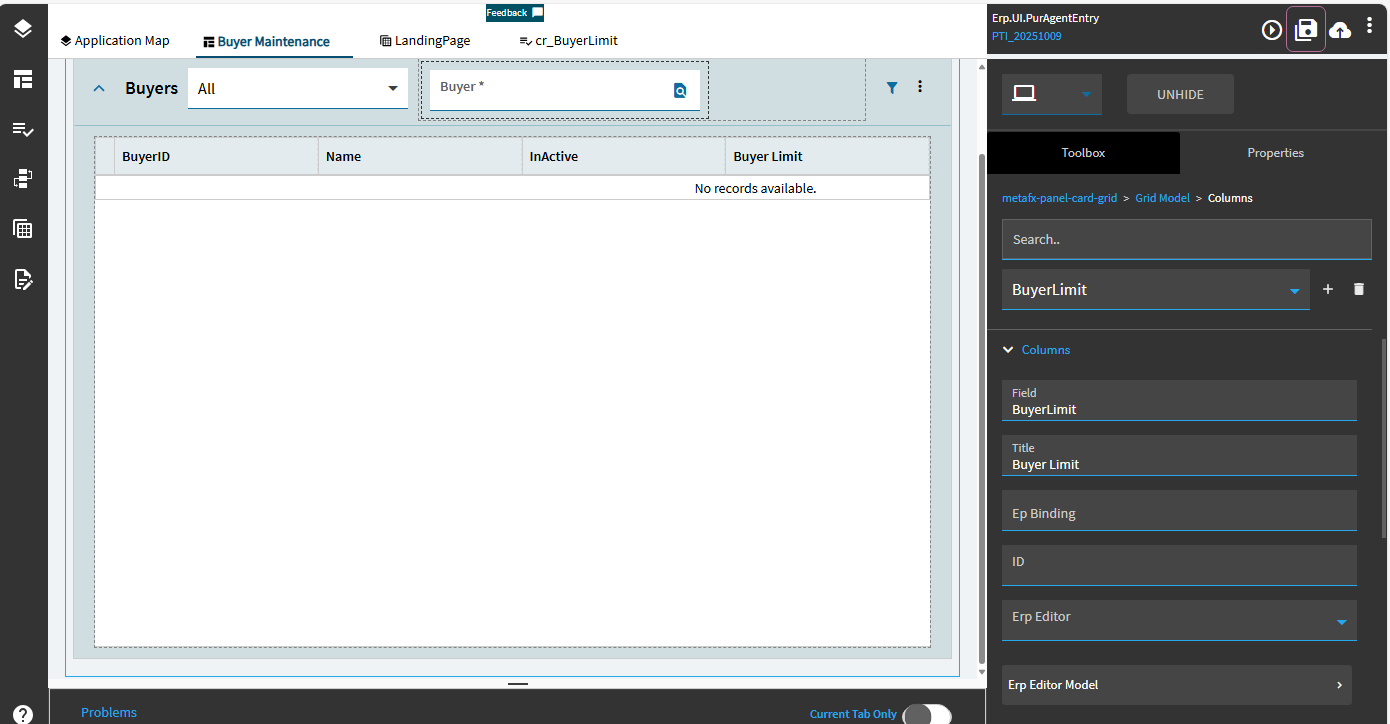
Task: Switch to the cr_BuyerLimit tab
Action: [x=569, y=41]
